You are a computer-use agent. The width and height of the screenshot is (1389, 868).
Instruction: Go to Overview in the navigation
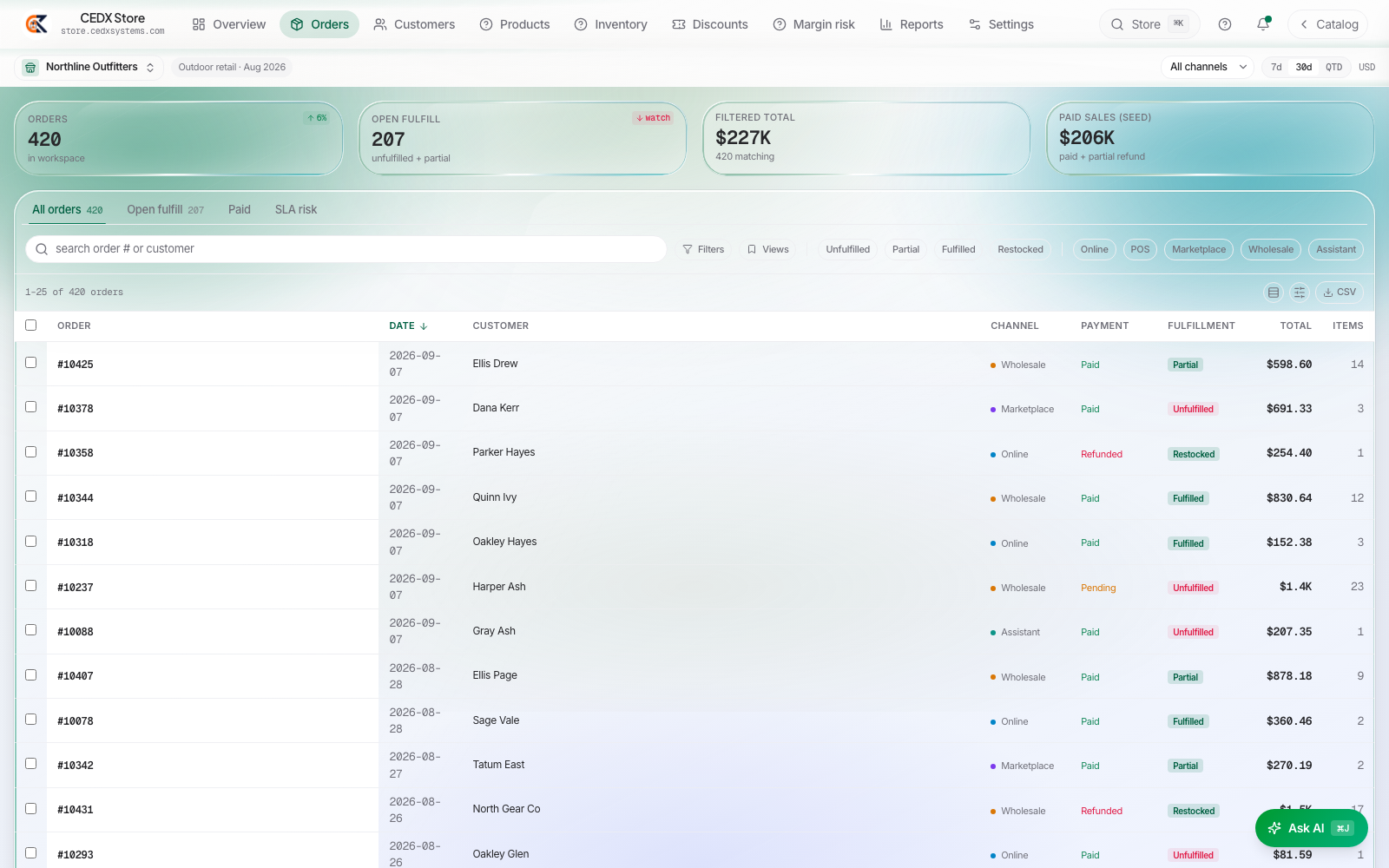pyautogui.click(x=229, y=24)
